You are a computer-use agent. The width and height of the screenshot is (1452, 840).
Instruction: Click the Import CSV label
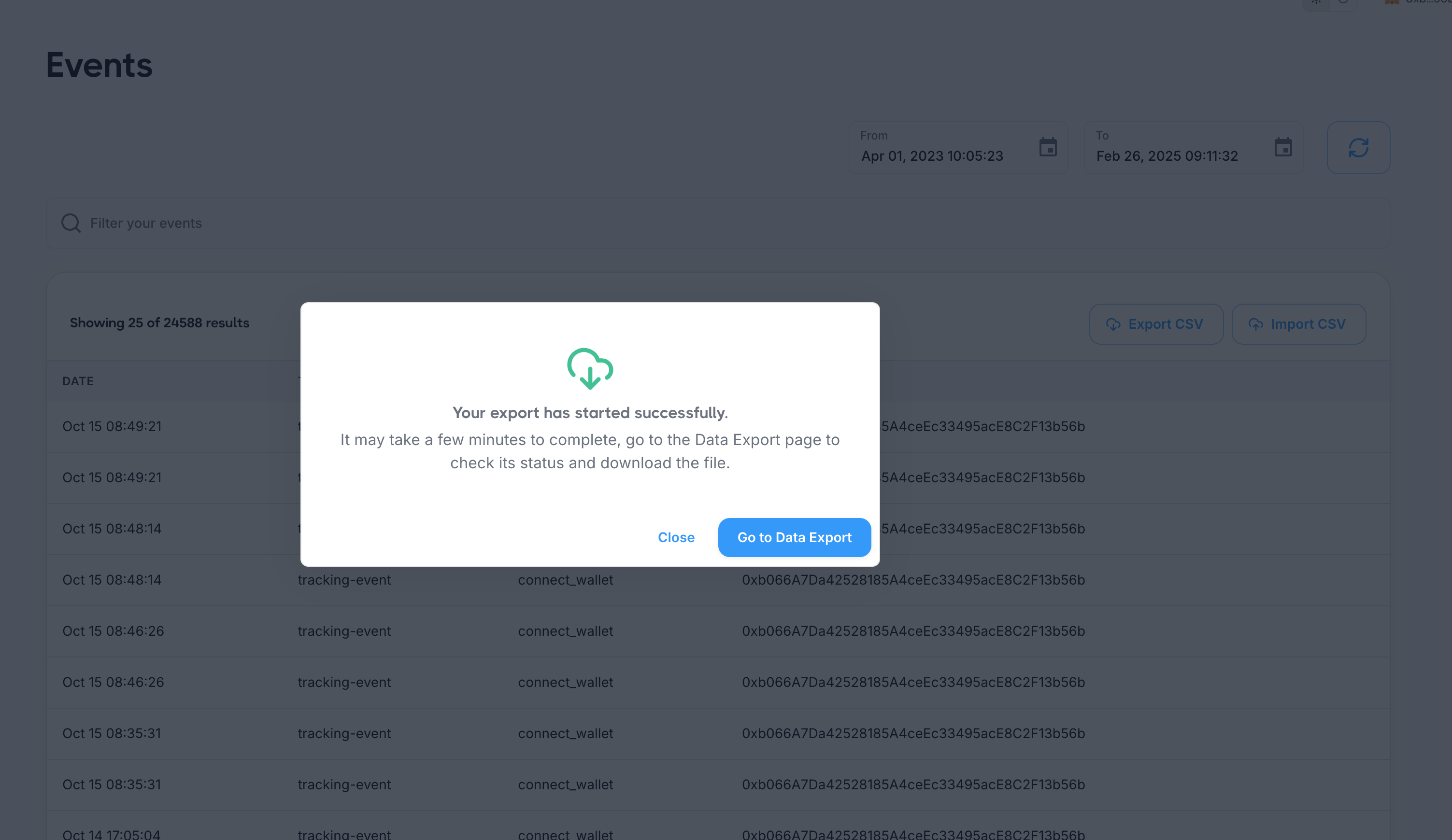point(1308,324)
